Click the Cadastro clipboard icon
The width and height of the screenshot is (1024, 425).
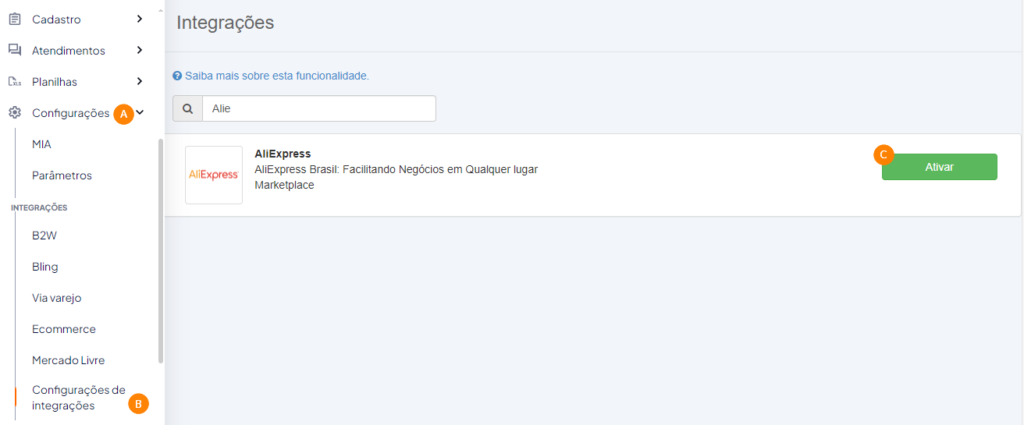pos(14,19)
